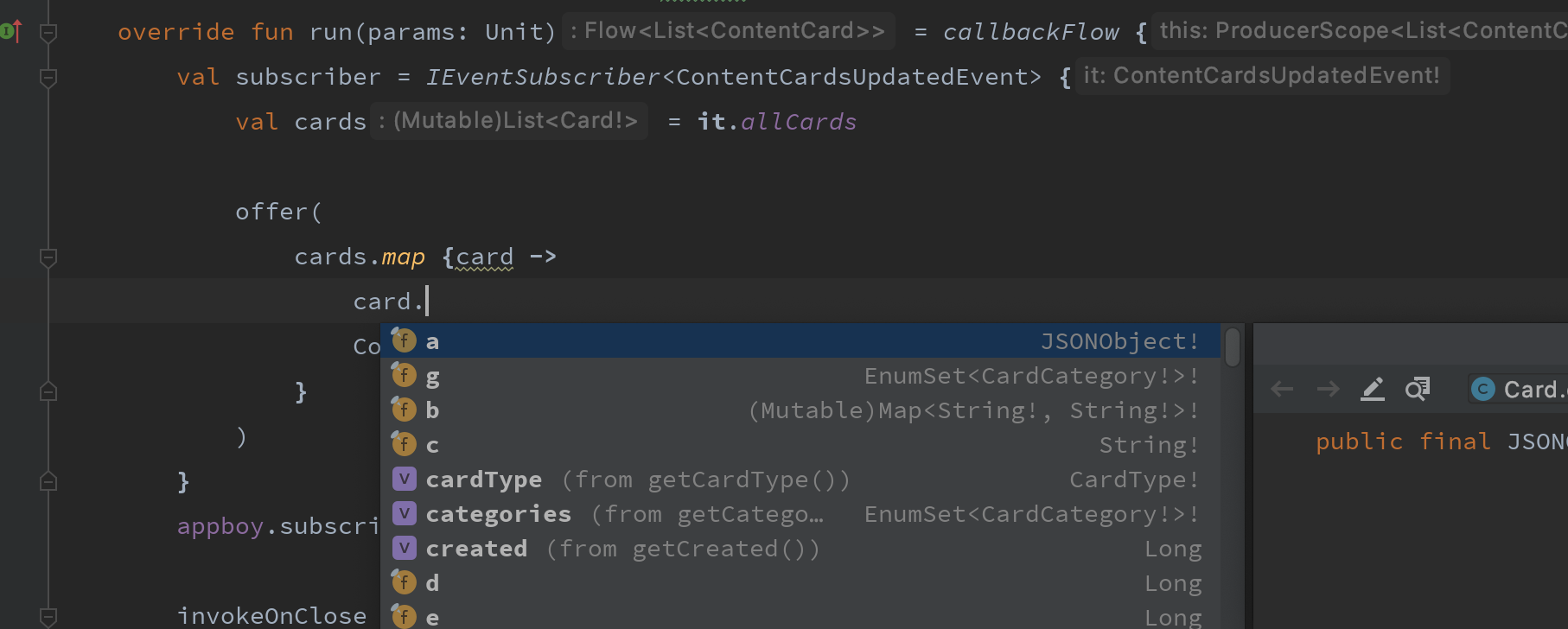Click the view source icon in documentation popup

click(x=1416, y=389)
